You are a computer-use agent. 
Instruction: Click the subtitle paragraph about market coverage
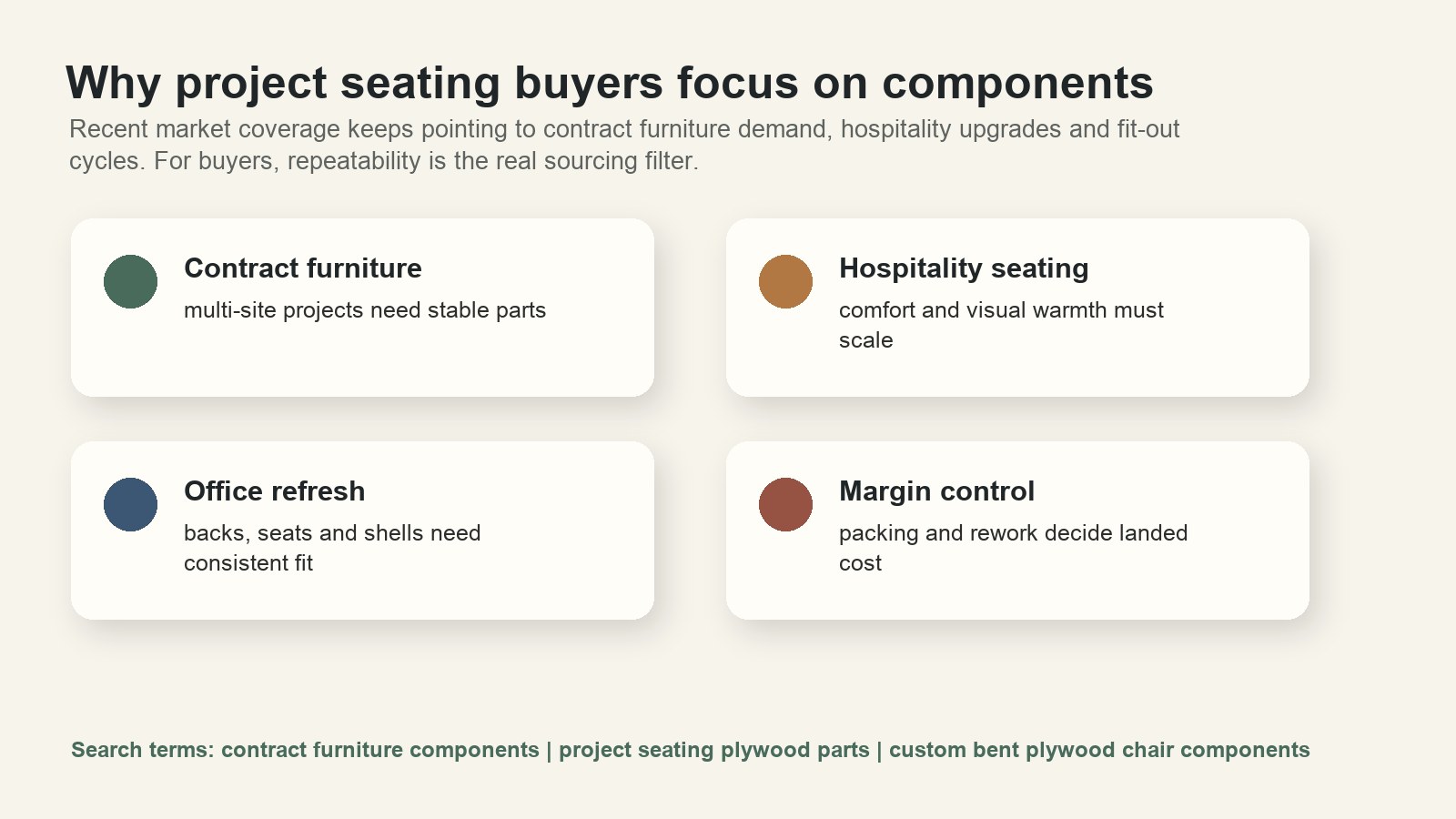point(624,145)
